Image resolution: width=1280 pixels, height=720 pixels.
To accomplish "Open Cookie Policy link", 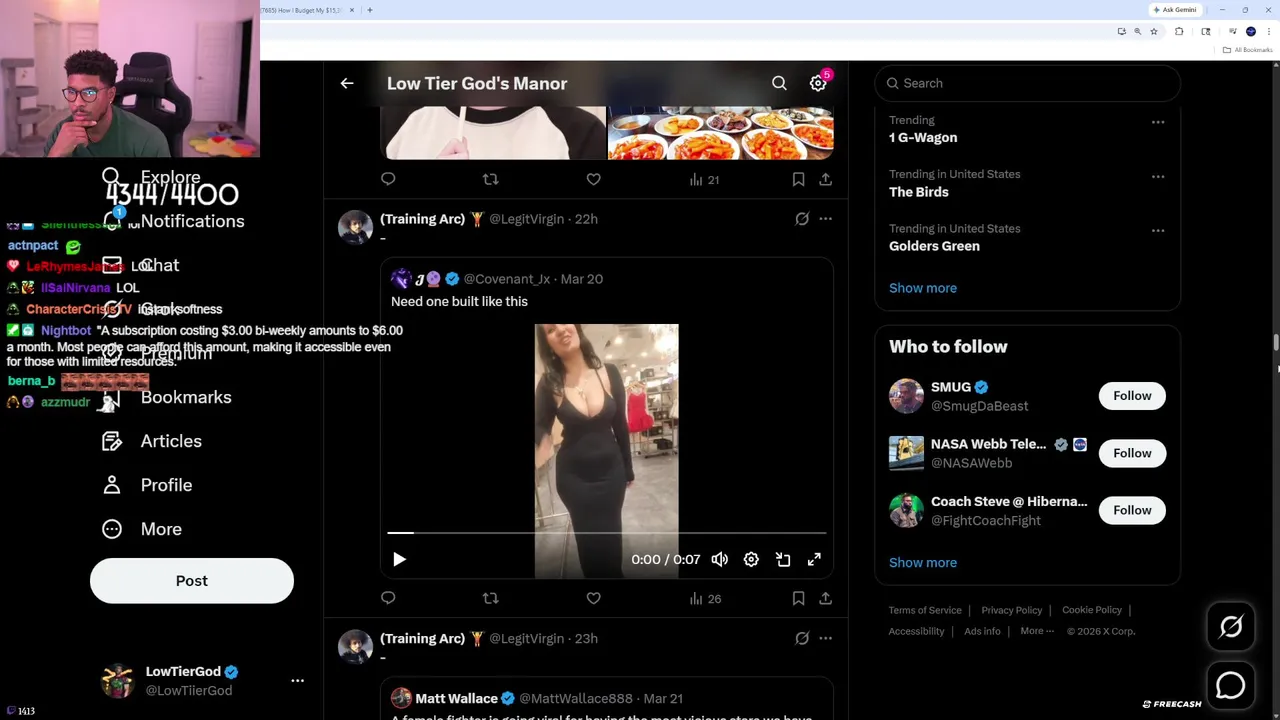I will [1092, 610].
